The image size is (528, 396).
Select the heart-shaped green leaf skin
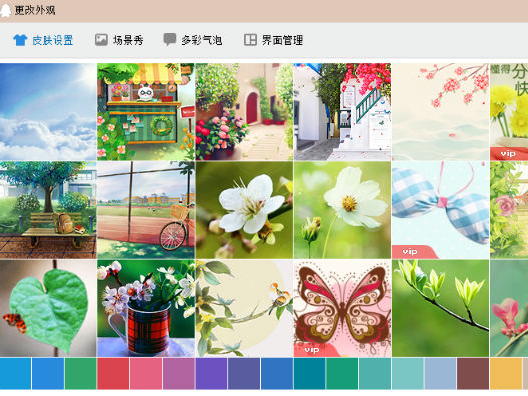48,308
